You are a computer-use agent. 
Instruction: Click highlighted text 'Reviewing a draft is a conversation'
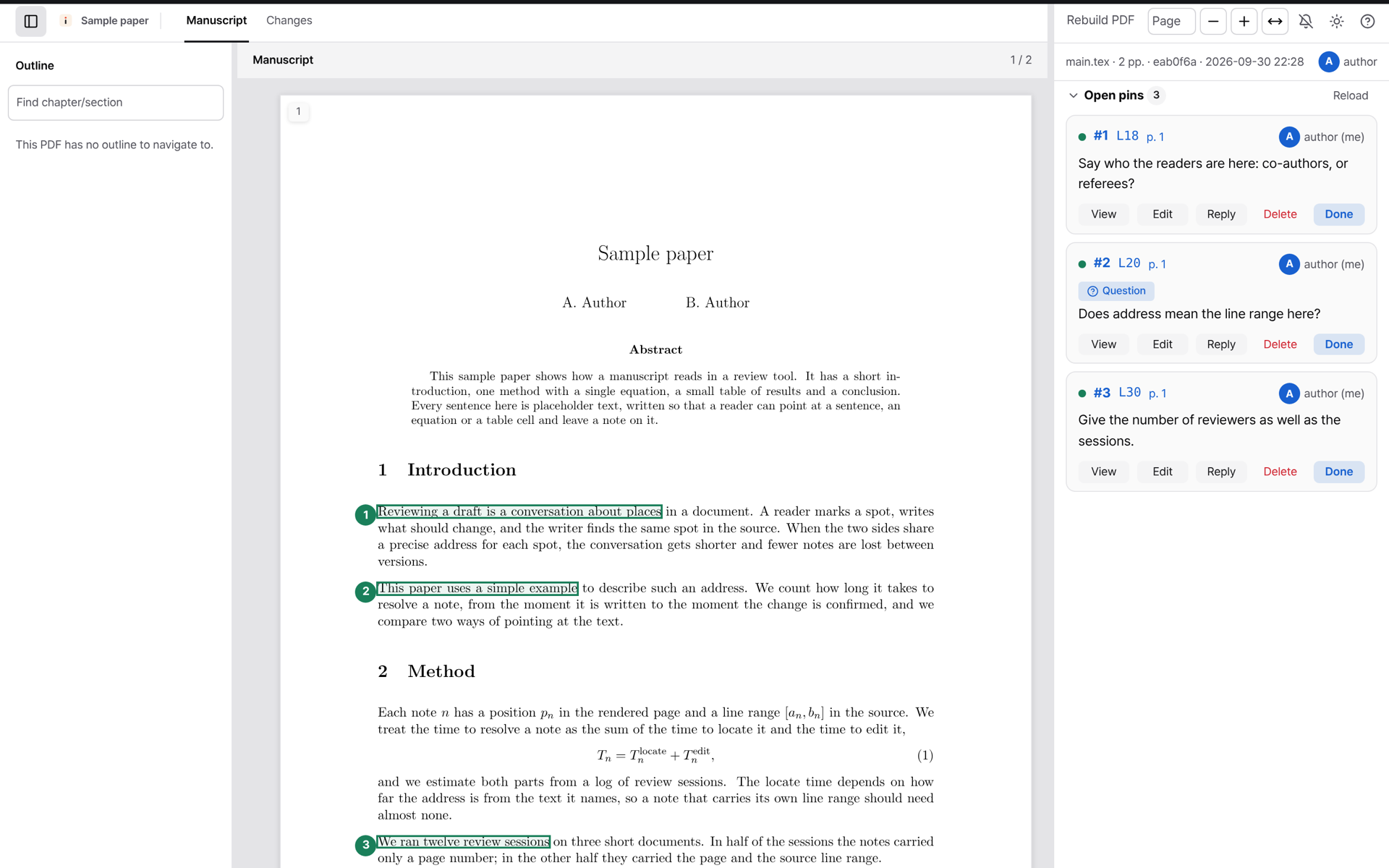[519, 511]
